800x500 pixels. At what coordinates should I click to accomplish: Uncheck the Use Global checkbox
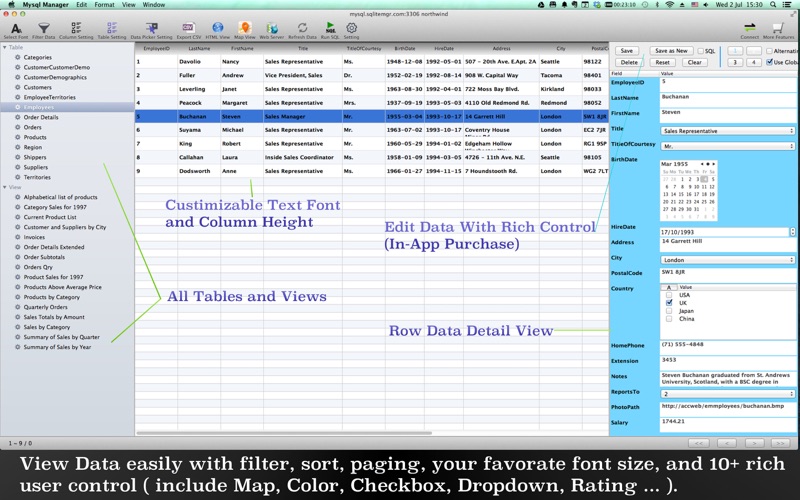[769, 62]
